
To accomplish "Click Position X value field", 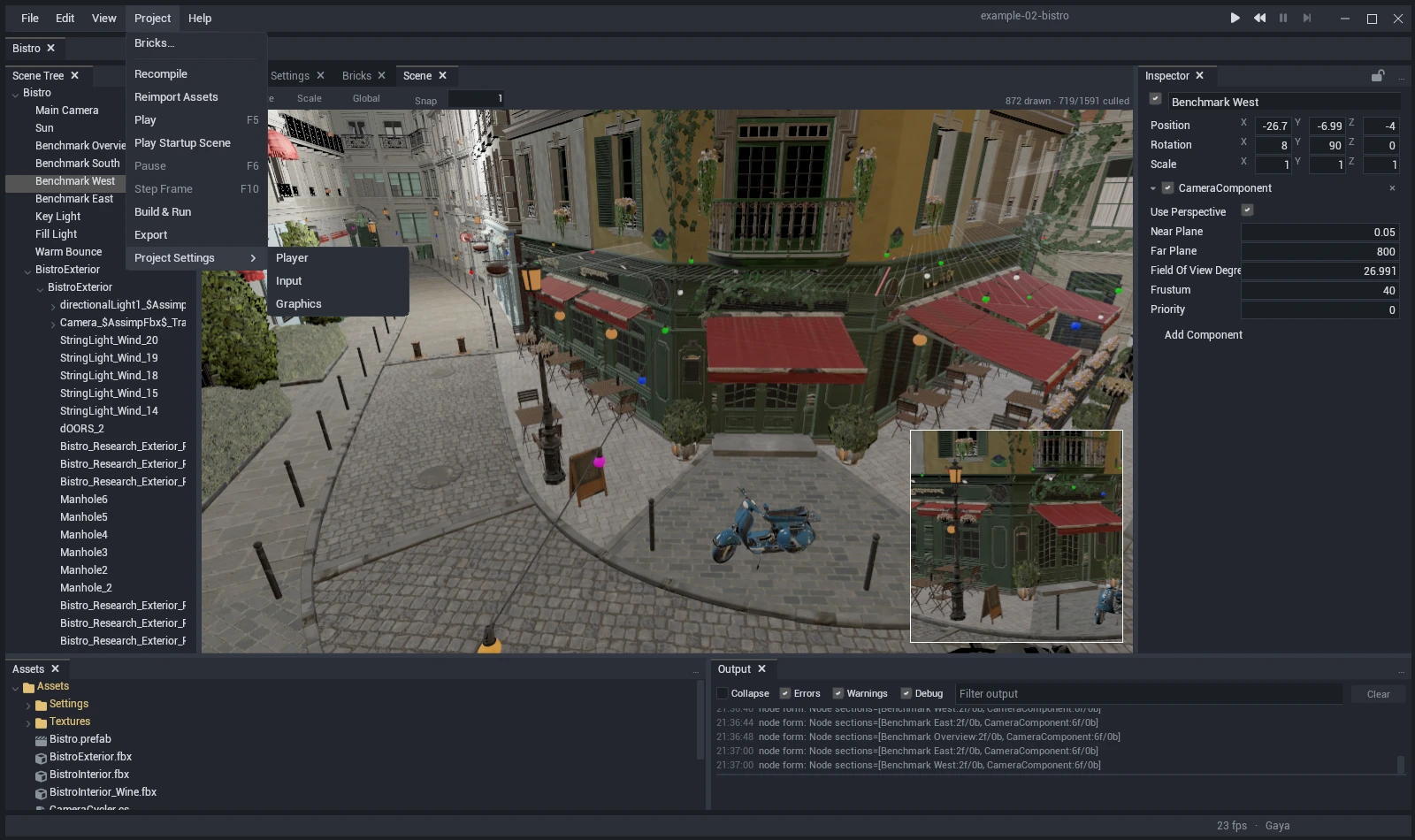I will 1273,126.
